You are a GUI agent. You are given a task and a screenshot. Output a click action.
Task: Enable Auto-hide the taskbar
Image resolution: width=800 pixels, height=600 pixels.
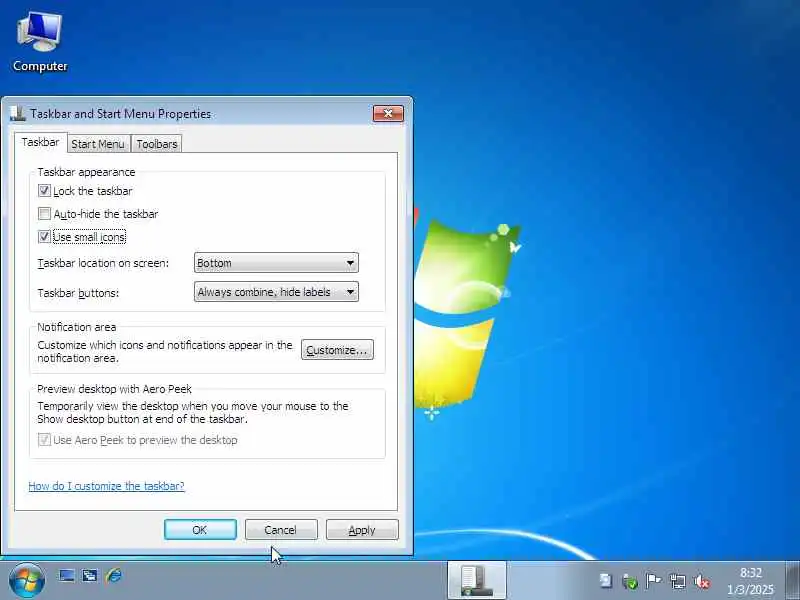44,214
